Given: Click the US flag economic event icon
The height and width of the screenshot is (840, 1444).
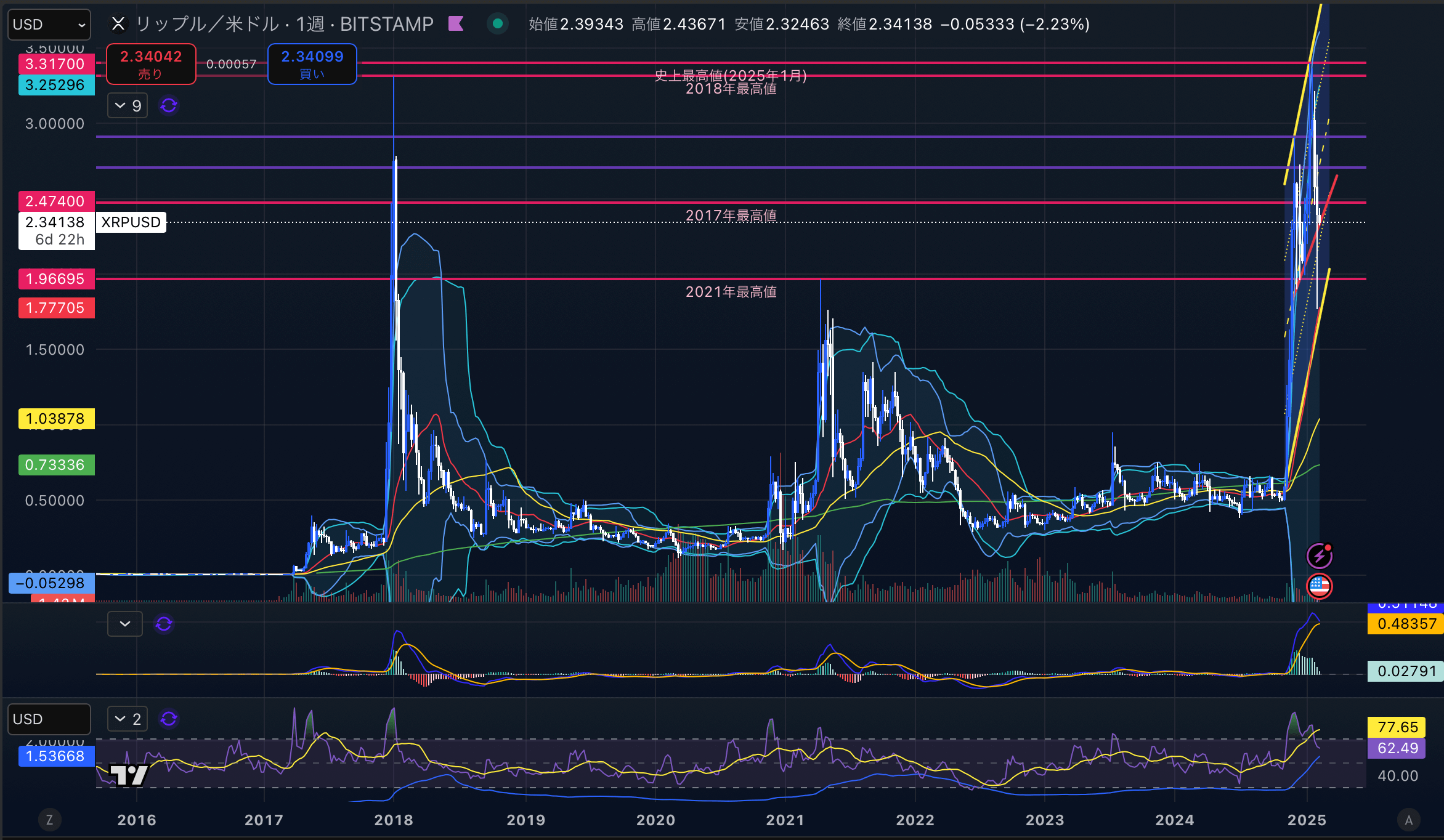Looking at the screenshot, I should point(1320,586).
